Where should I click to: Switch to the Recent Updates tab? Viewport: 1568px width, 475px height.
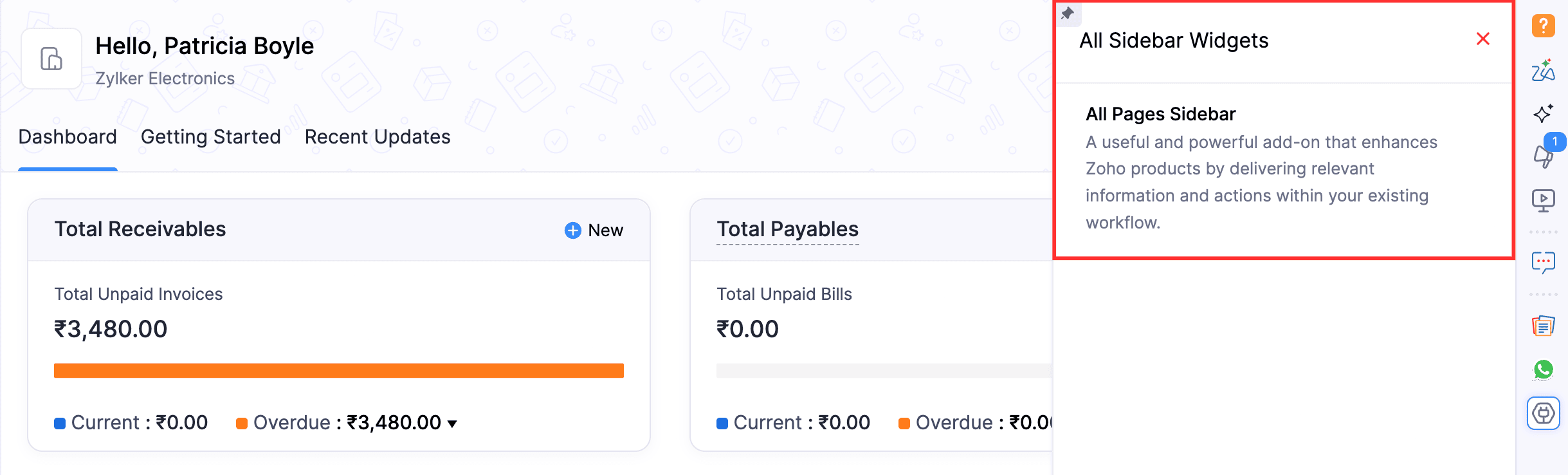click(378, 137)
